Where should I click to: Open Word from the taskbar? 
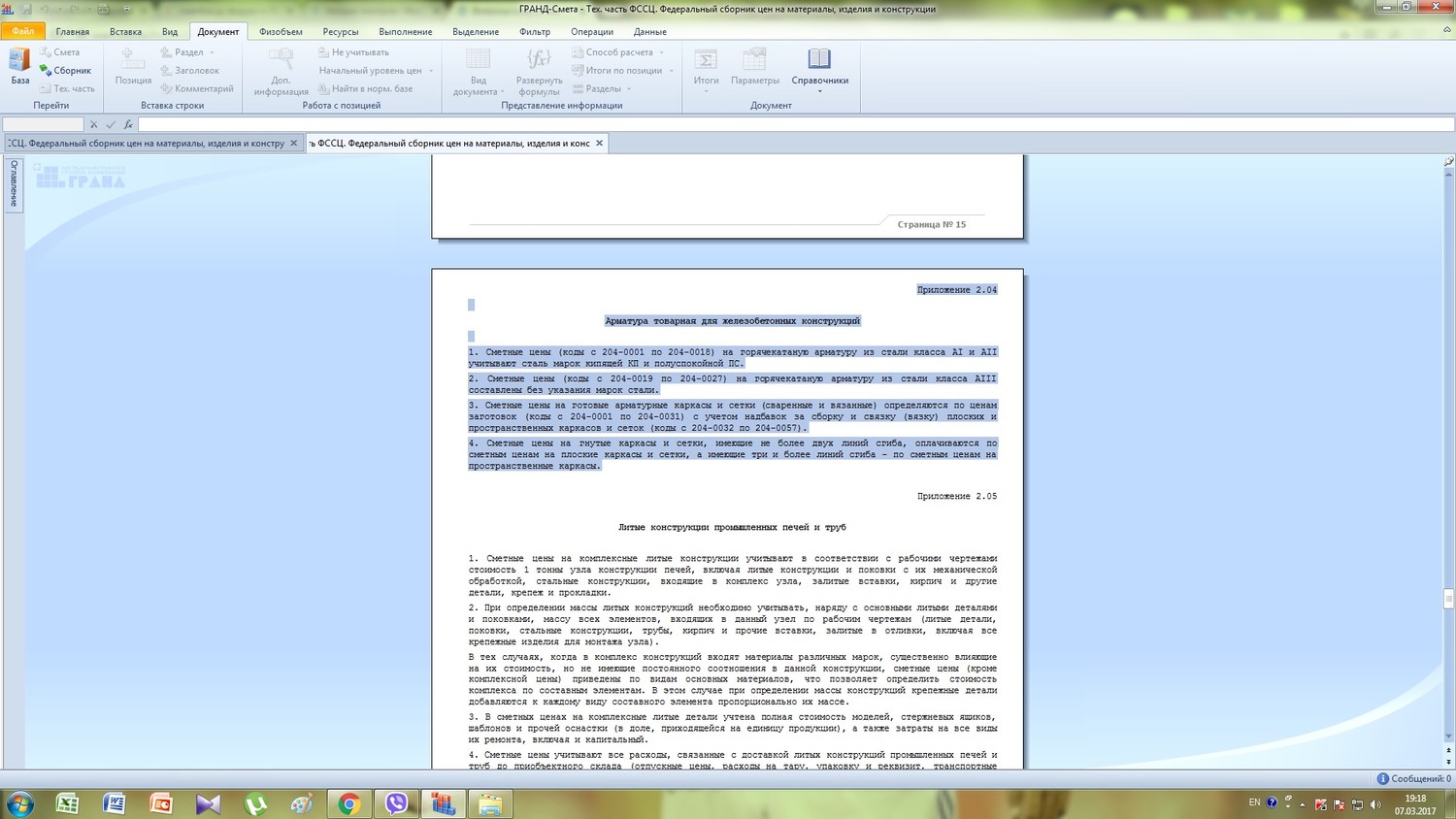pos(115,803)
